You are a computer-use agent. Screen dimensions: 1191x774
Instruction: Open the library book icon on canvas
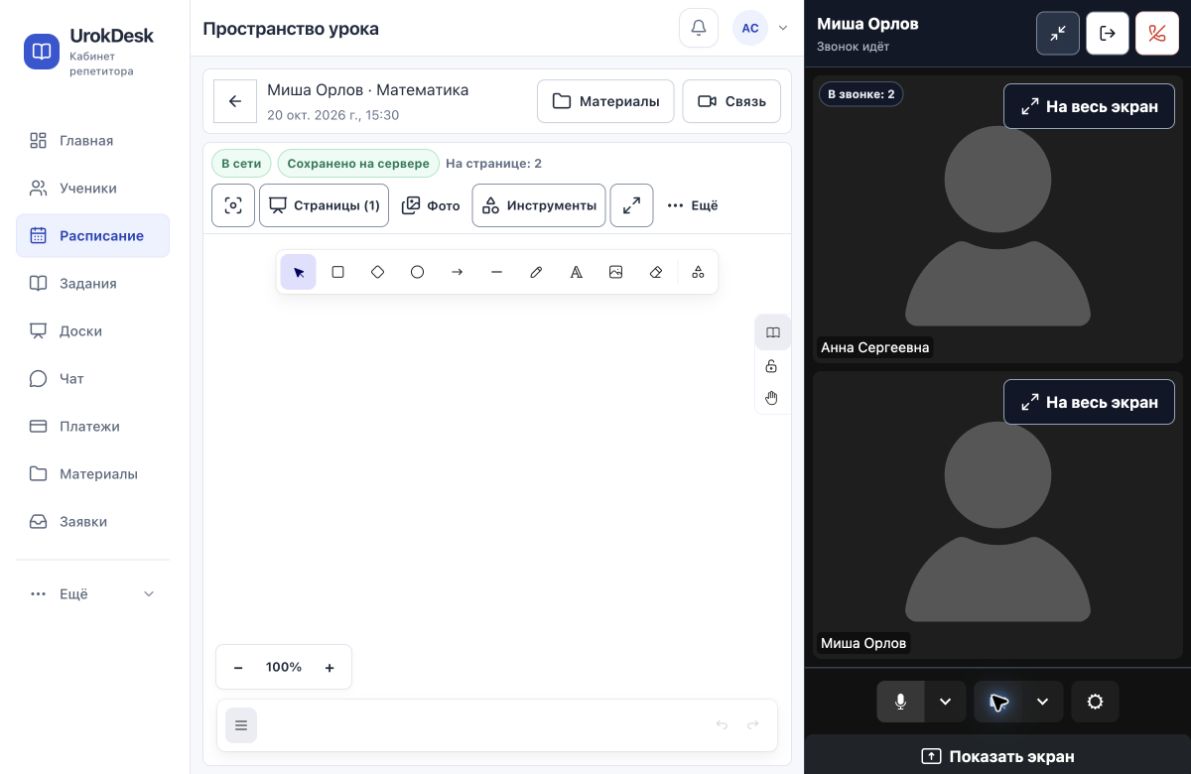click(772, 333)
